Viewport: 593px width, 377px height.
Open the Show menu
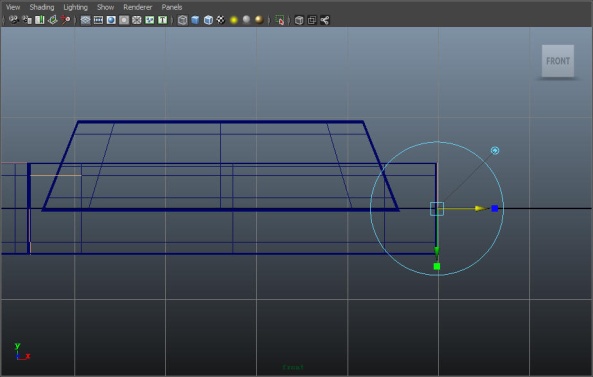click(x=105, y=7)
